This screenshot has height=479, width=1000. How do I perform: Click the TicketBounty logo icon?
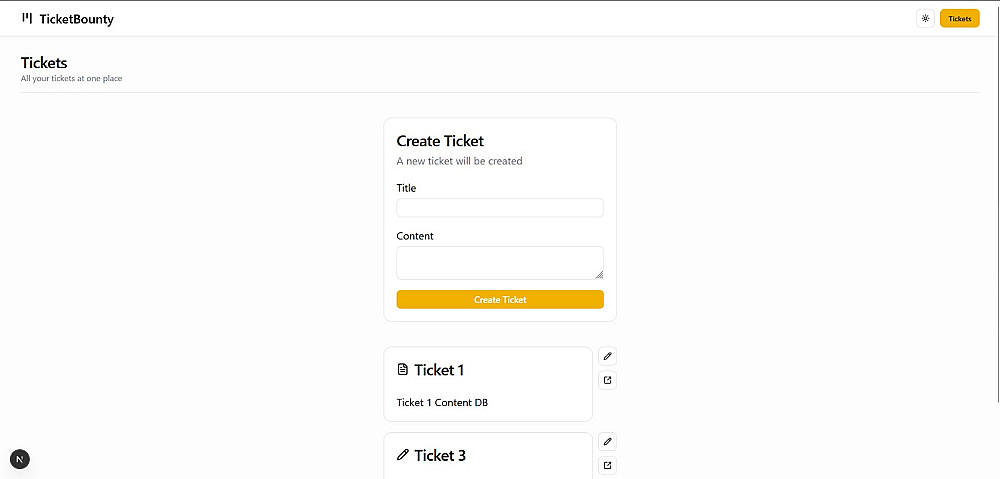(x=27, y=18)
